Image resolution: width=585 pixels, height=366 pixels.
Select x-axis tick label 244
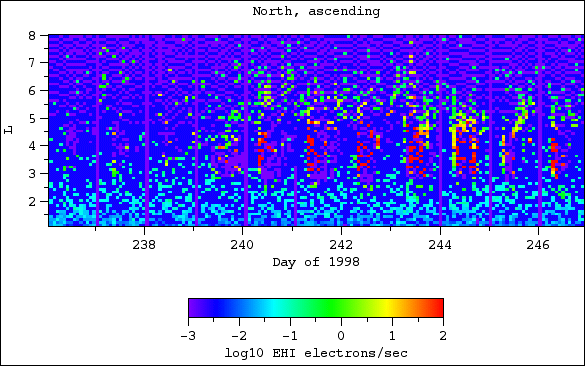440,245
